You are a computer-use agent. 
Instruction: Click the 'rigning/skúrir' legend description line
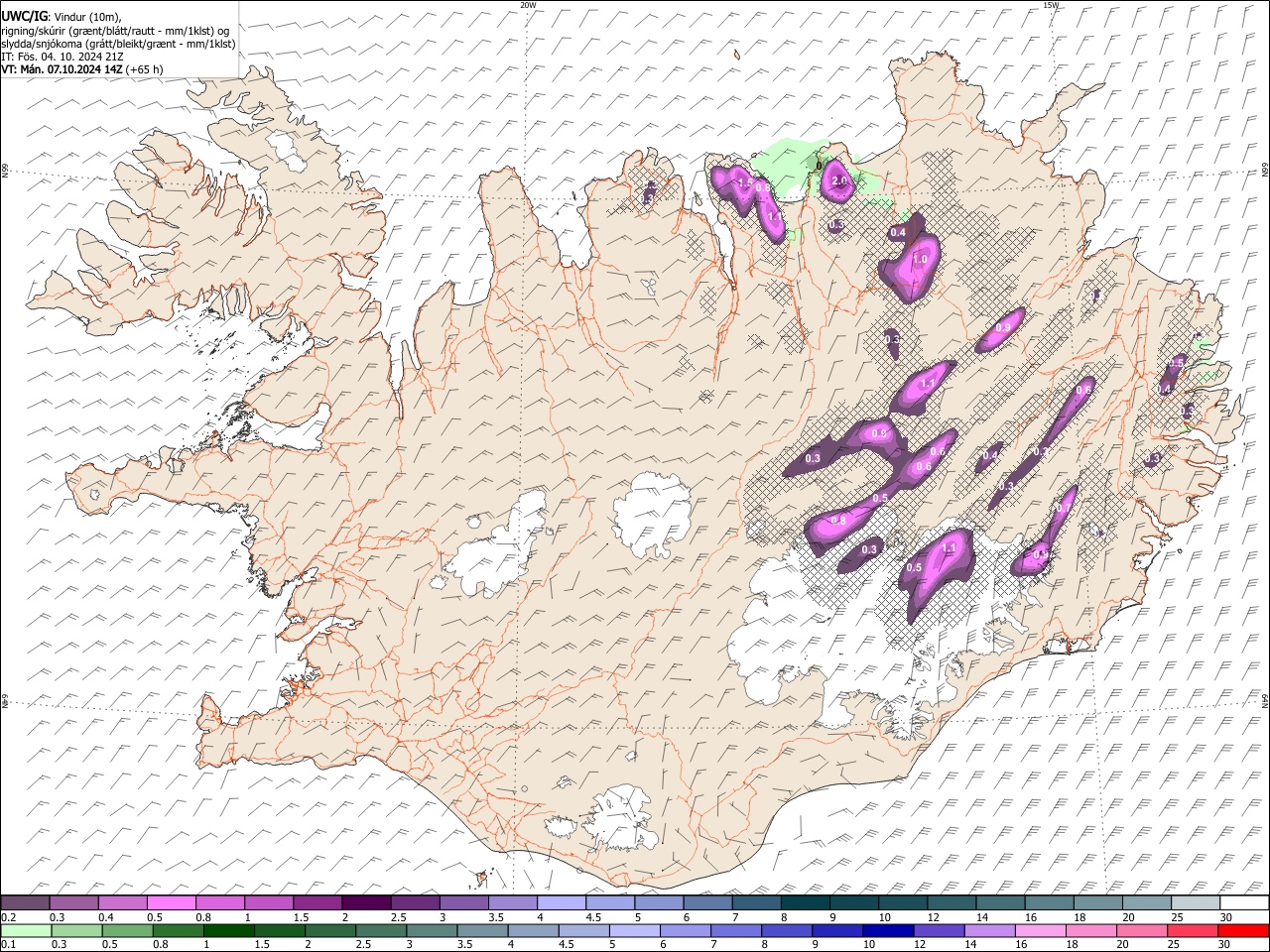(115, 31)
